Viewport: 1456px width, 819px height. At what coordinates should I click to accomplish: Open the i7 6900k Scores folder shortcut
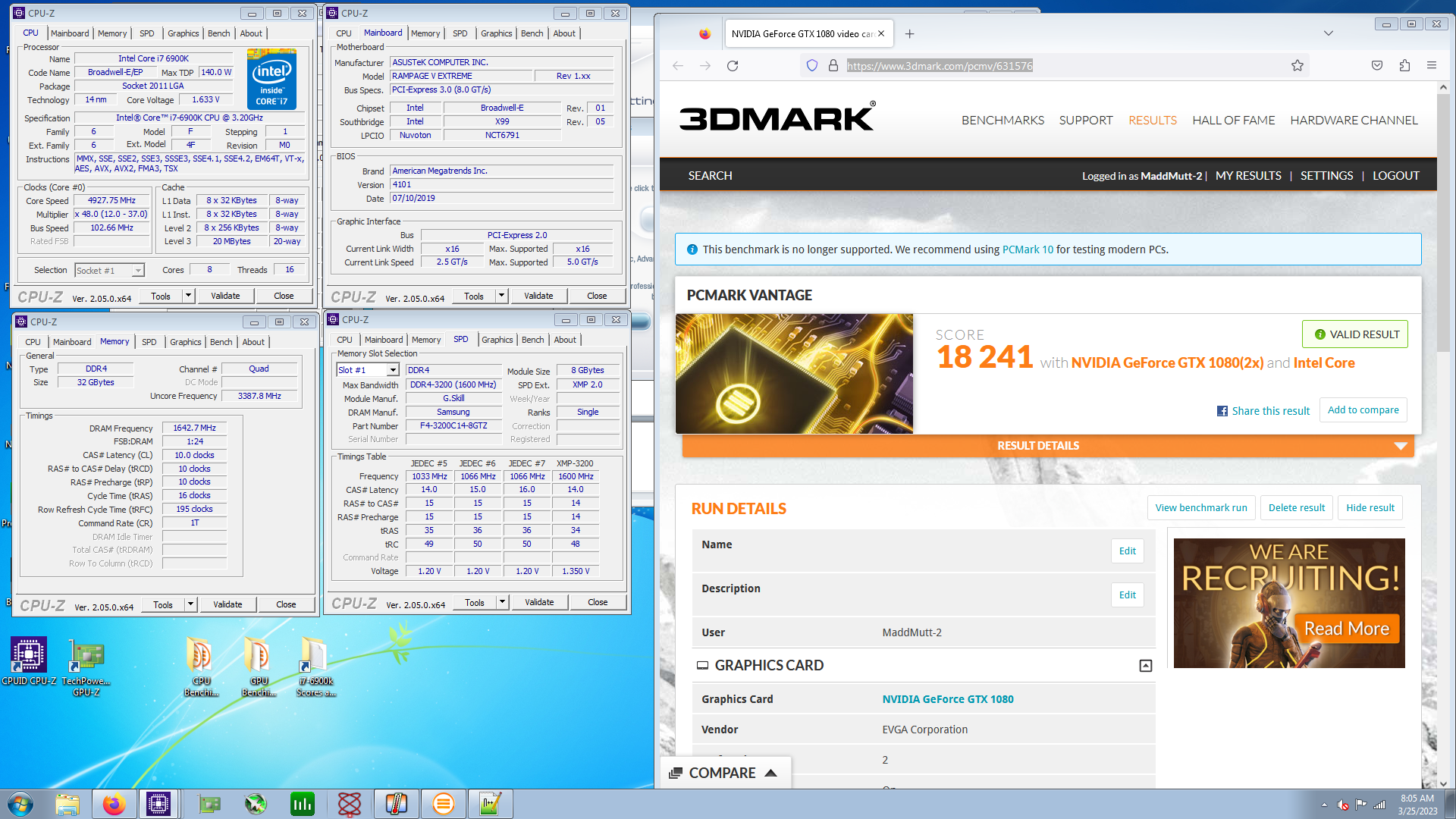315,667
